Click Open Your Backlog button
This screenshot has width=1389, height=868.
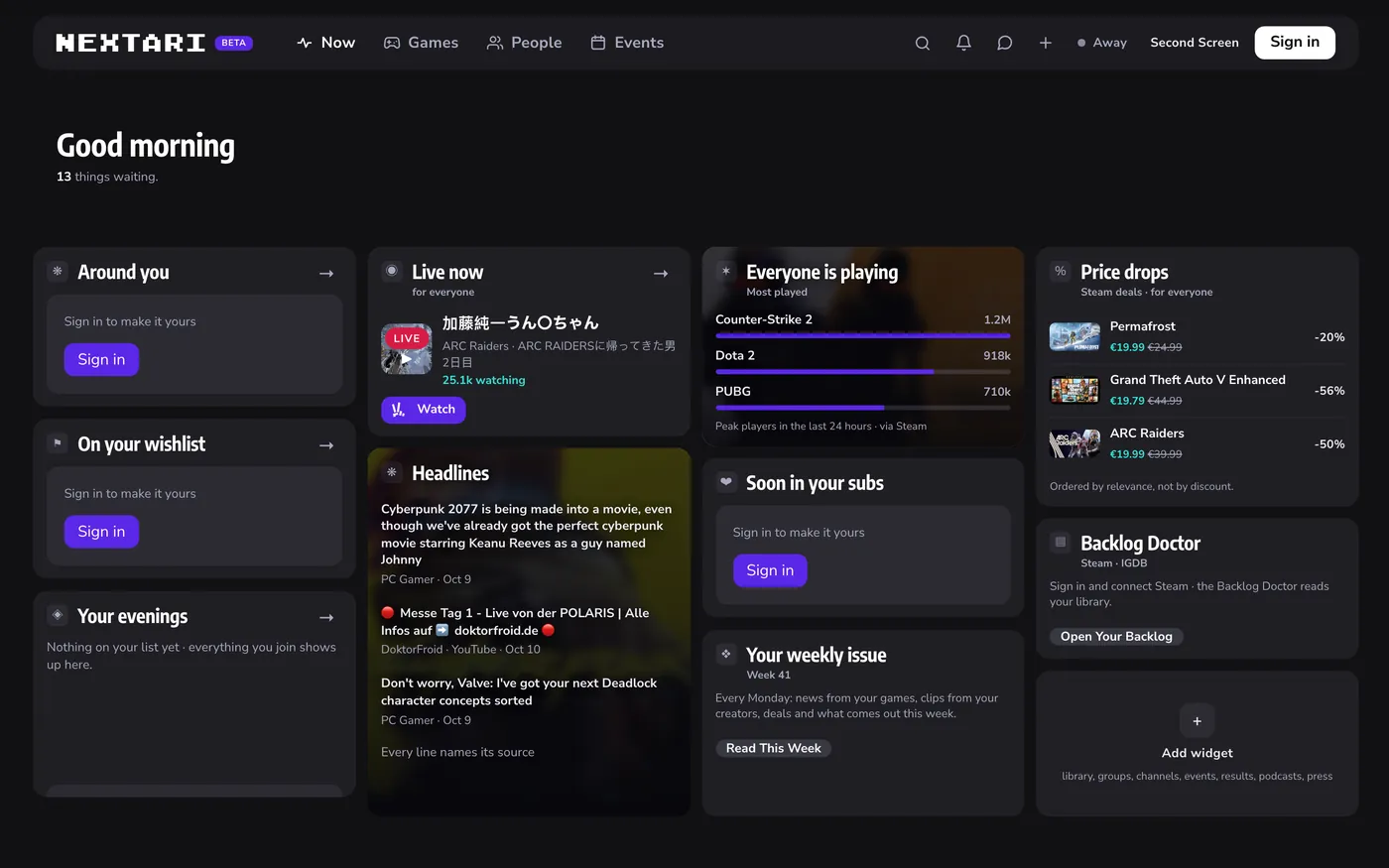point(1116,637)
